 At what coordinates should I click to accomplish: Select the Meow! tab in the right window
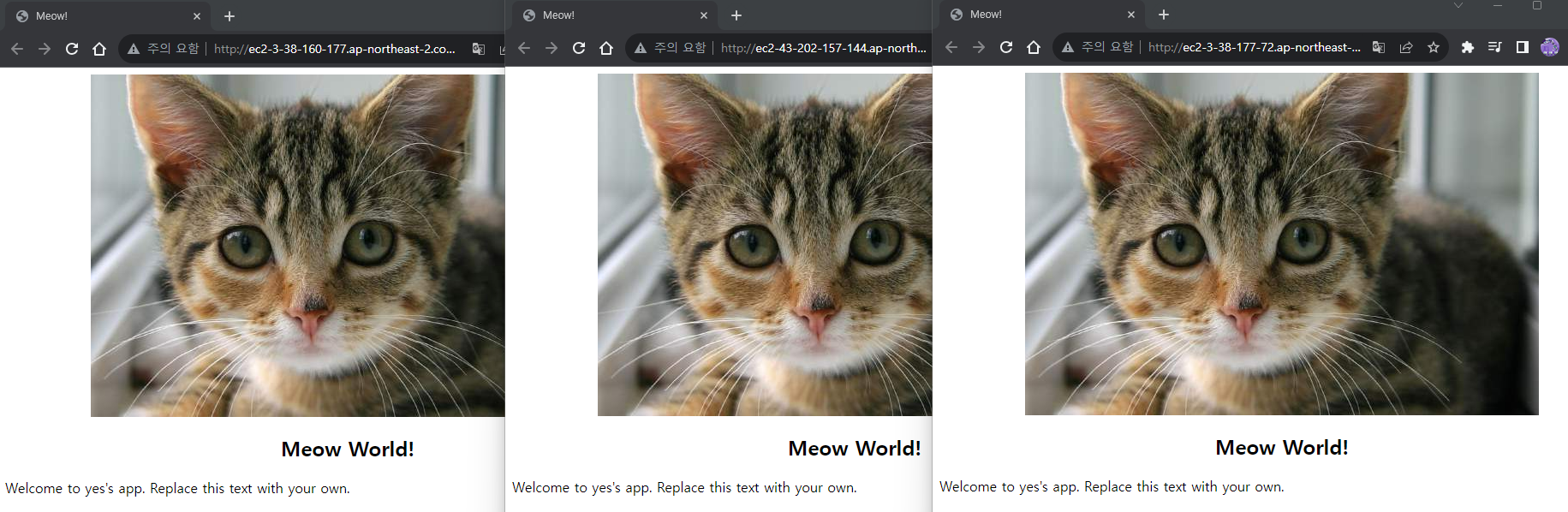pyautogui.click(x=1042, y=15)
